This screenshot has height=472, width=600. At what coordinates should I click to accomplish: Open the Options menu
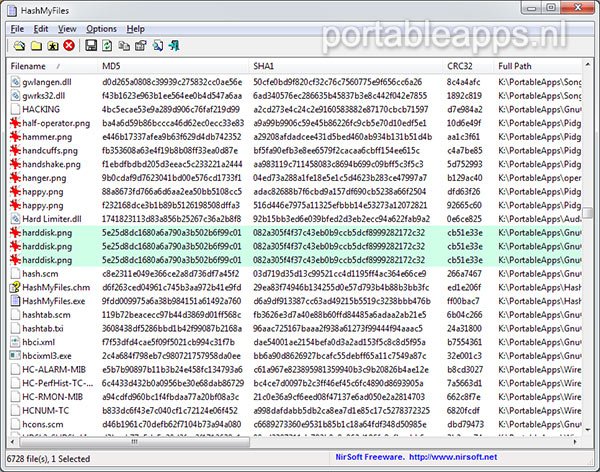tap(101, 29)
